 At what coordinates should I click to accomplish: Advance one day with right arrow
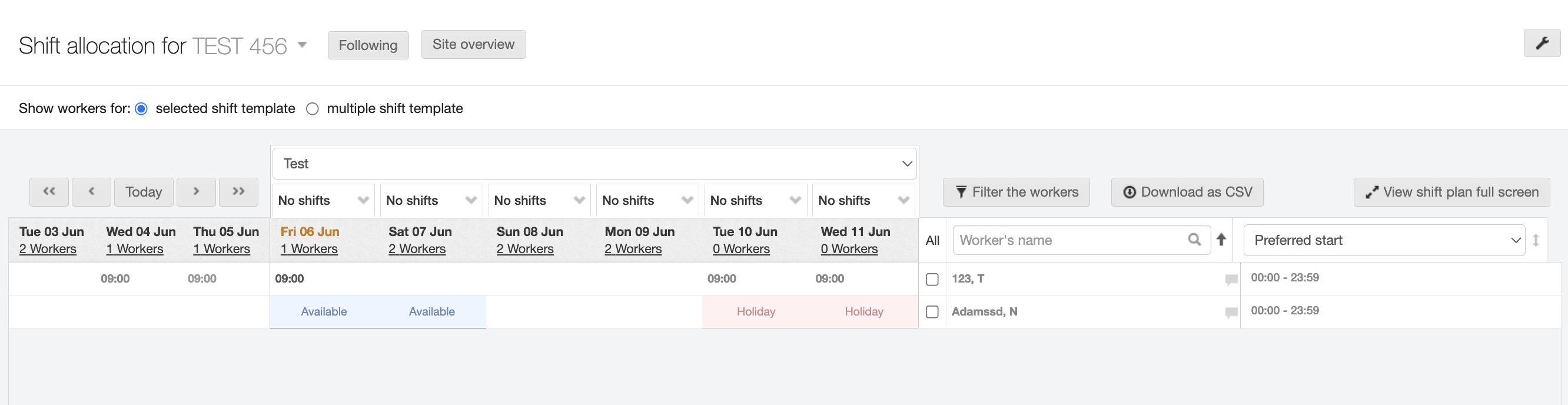196,192
